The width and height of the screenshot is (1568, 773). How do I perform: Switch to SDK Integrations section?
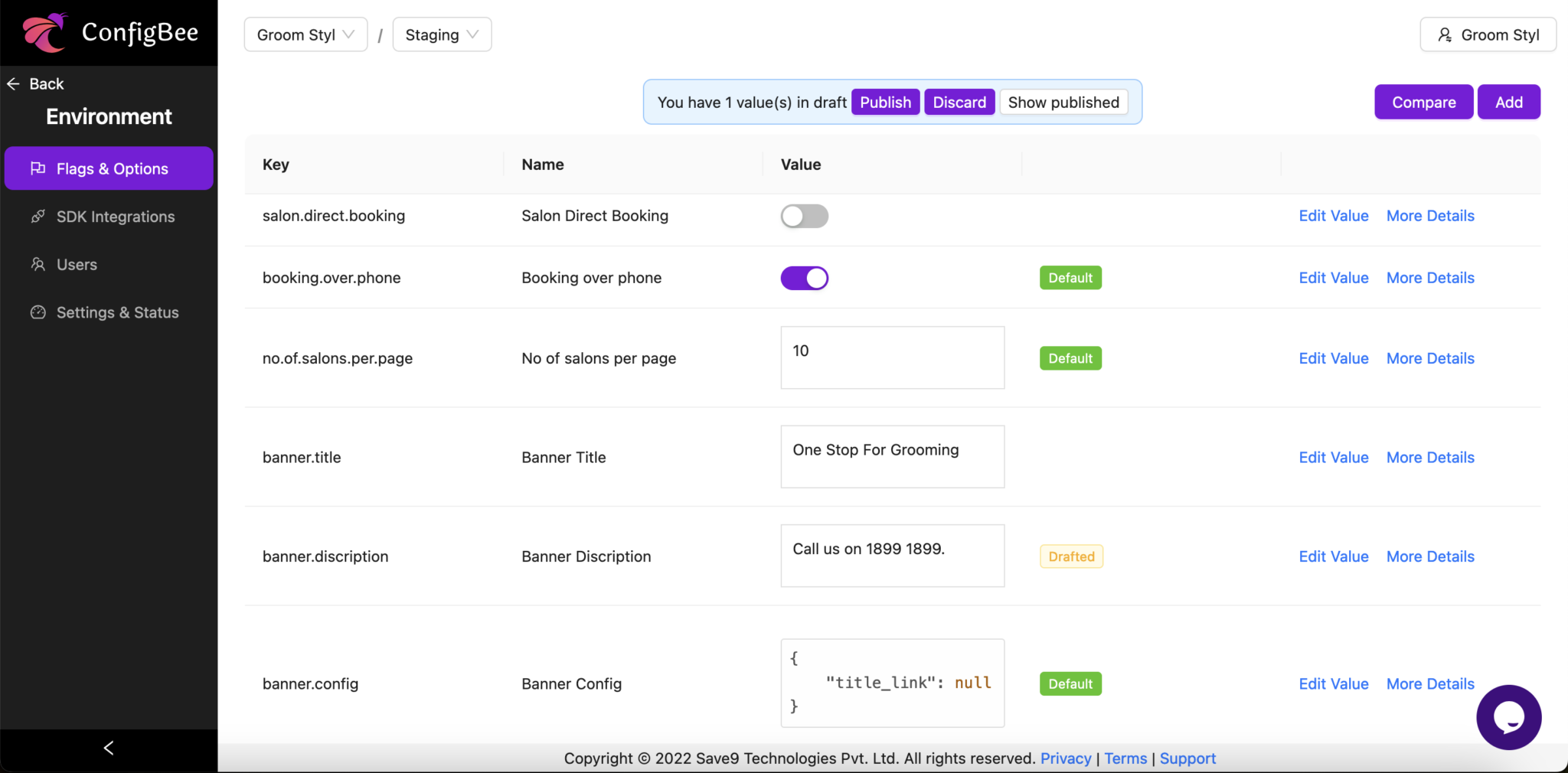point(115,217)
